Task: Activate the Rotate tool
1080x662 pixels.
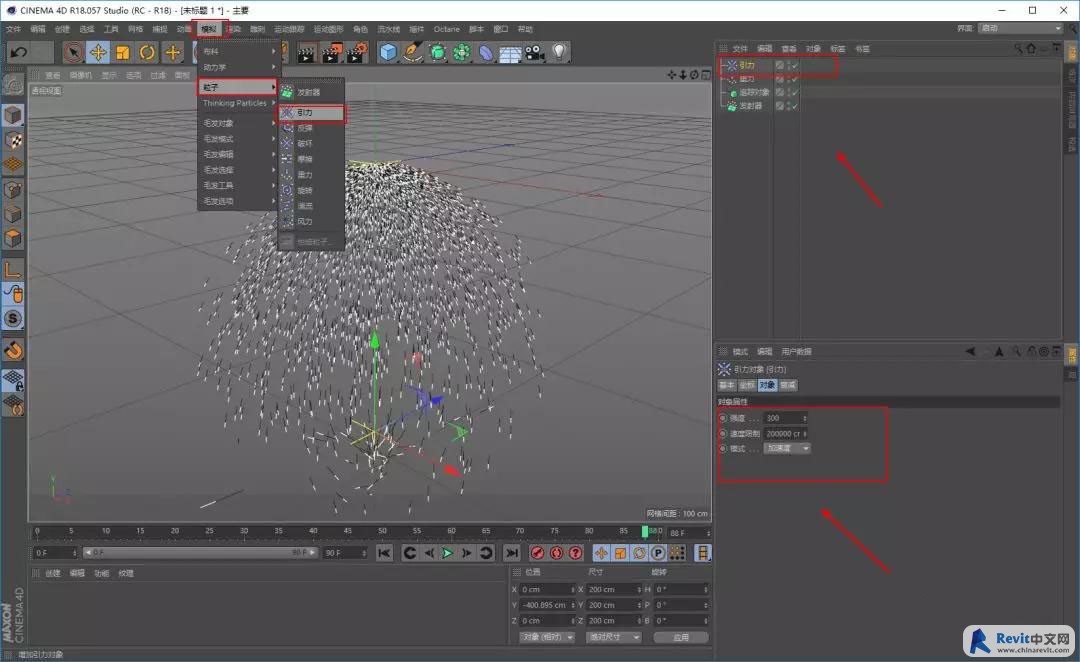Action: 147,52
